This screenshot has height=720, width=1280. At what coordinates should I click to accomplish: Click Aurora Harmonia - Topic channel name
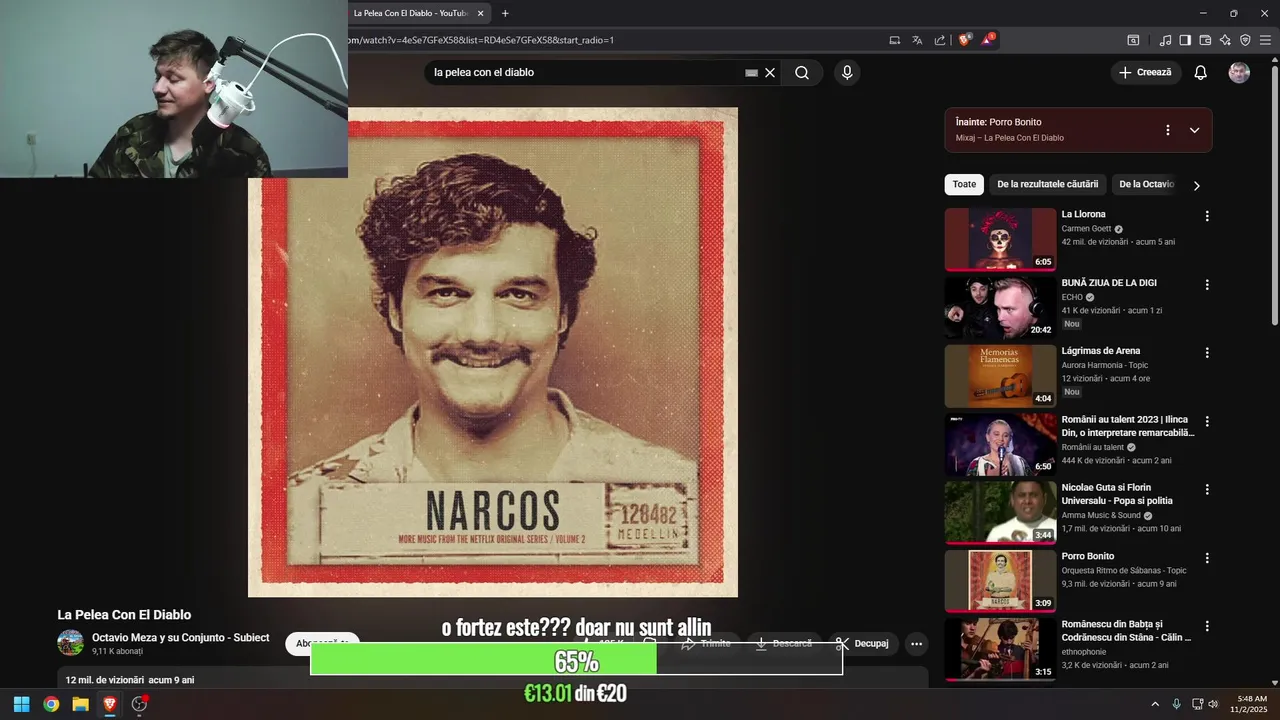[x=1107, y=365]
